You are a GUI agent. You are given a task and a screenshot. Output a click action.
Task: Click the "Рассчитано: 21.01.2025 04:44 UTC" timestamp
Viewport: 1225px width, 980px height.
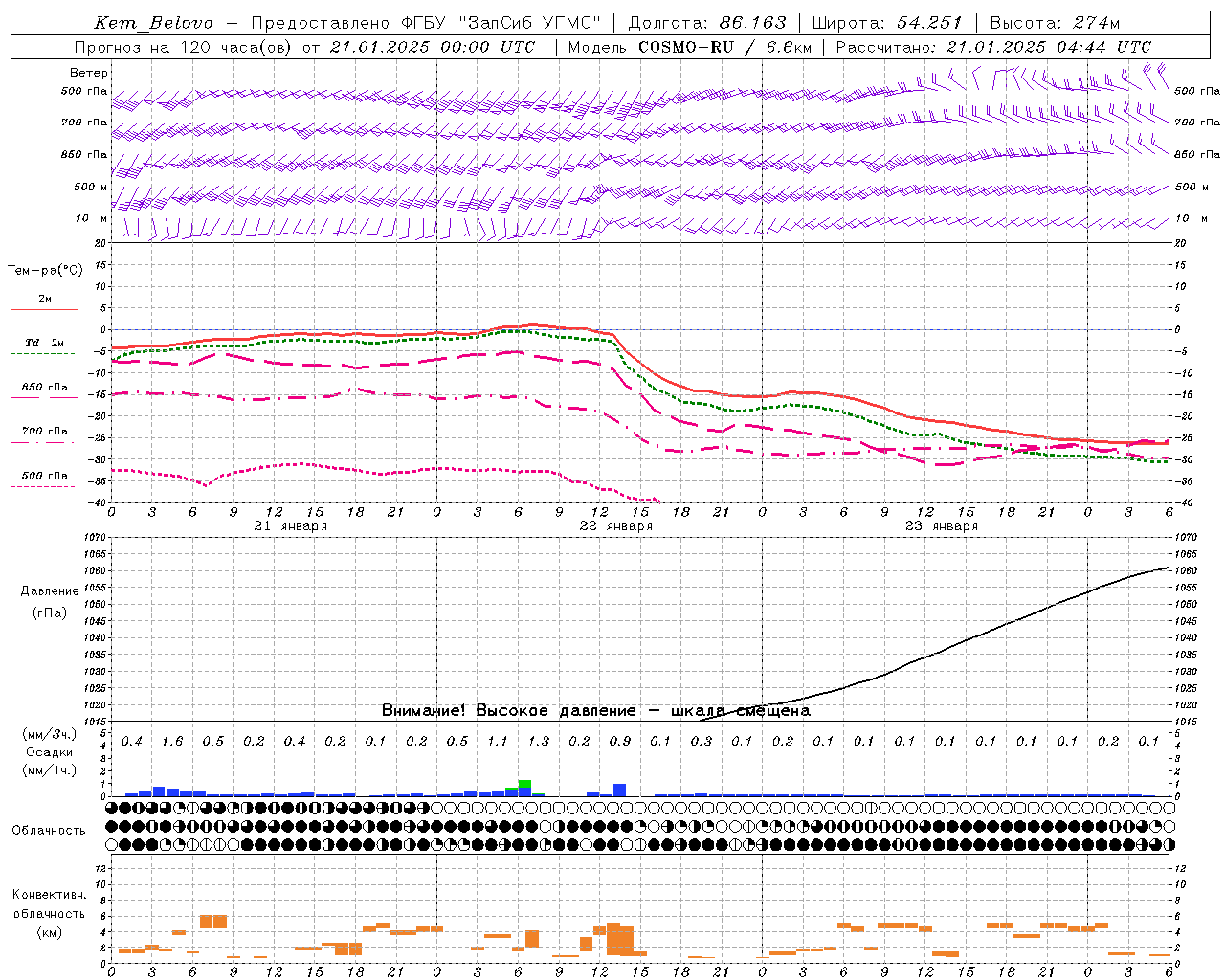[x=993, y=47]
